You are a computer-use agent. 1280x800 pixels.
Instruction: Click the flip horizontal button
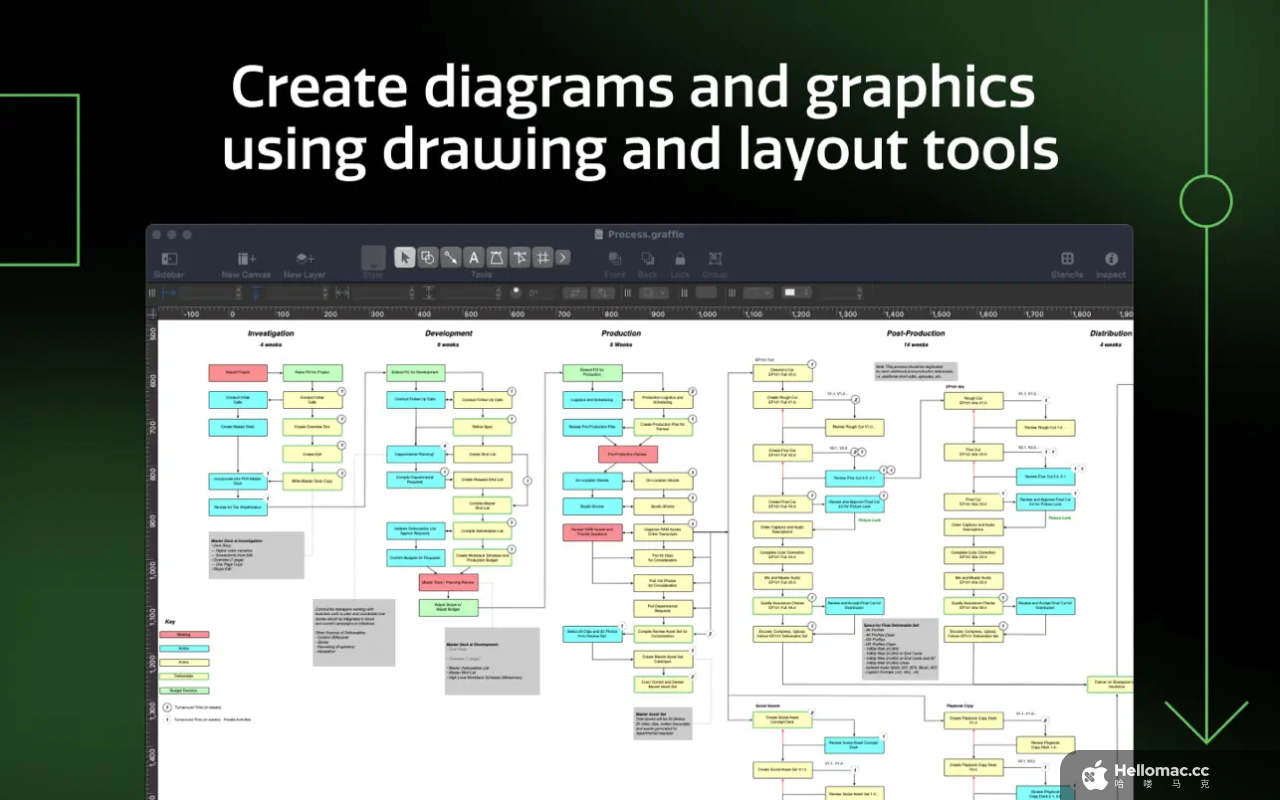point(575,293)
